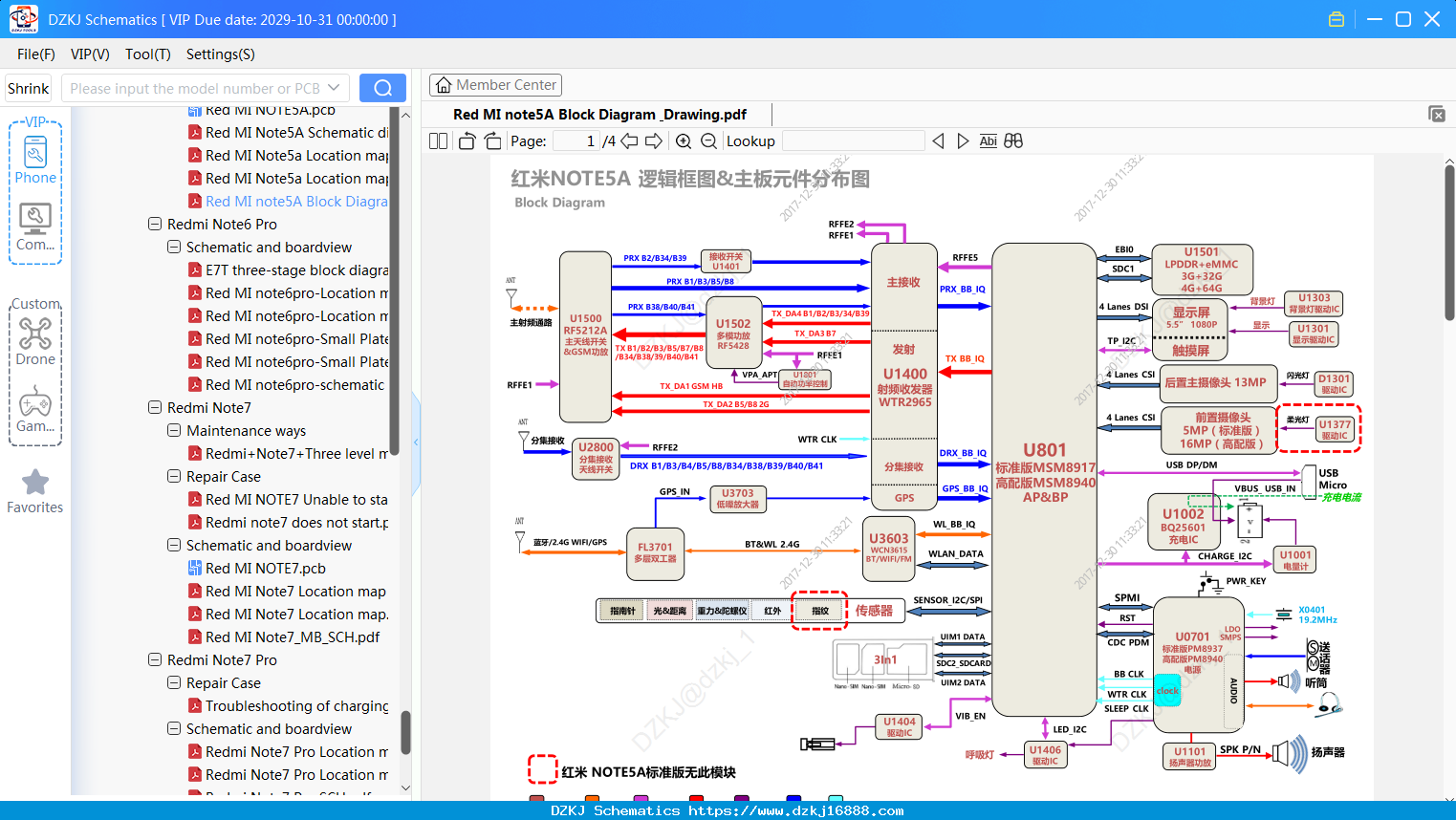This screenshot has height=820, width=1456.
Task: Click the Shrink button
Action: [x=28, y=88]
